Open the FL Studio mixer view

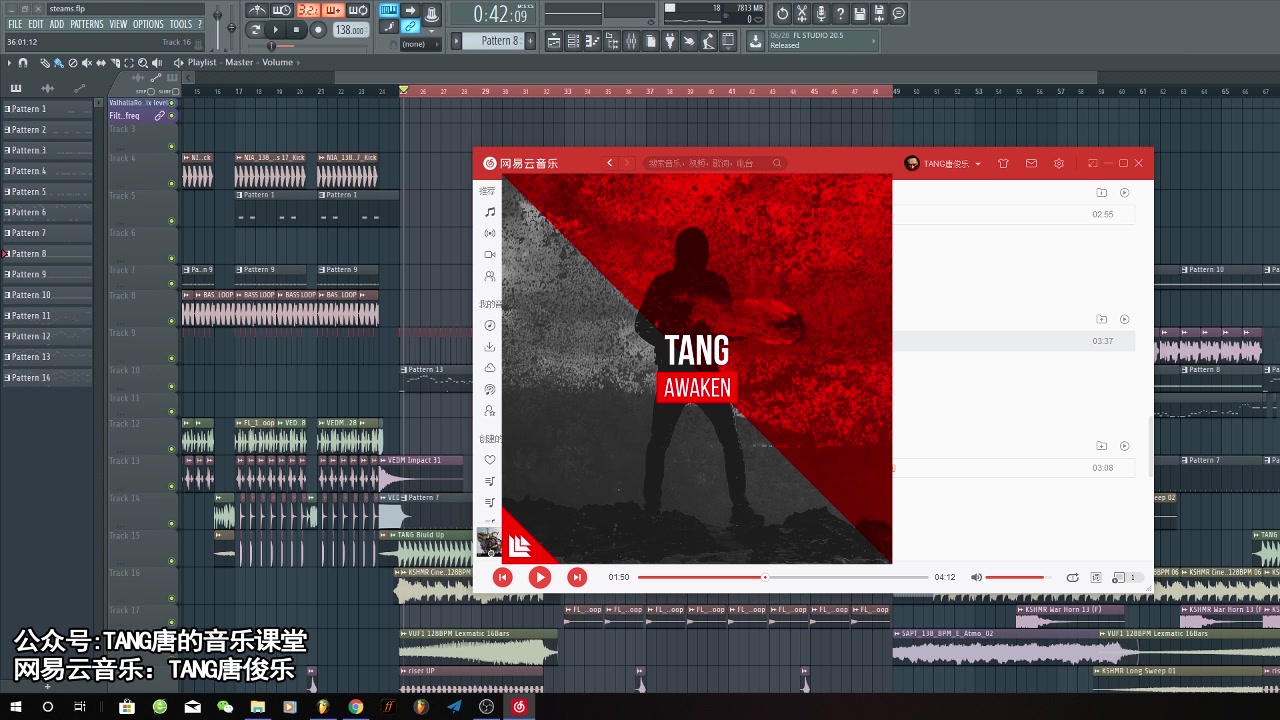pos(631,41)
